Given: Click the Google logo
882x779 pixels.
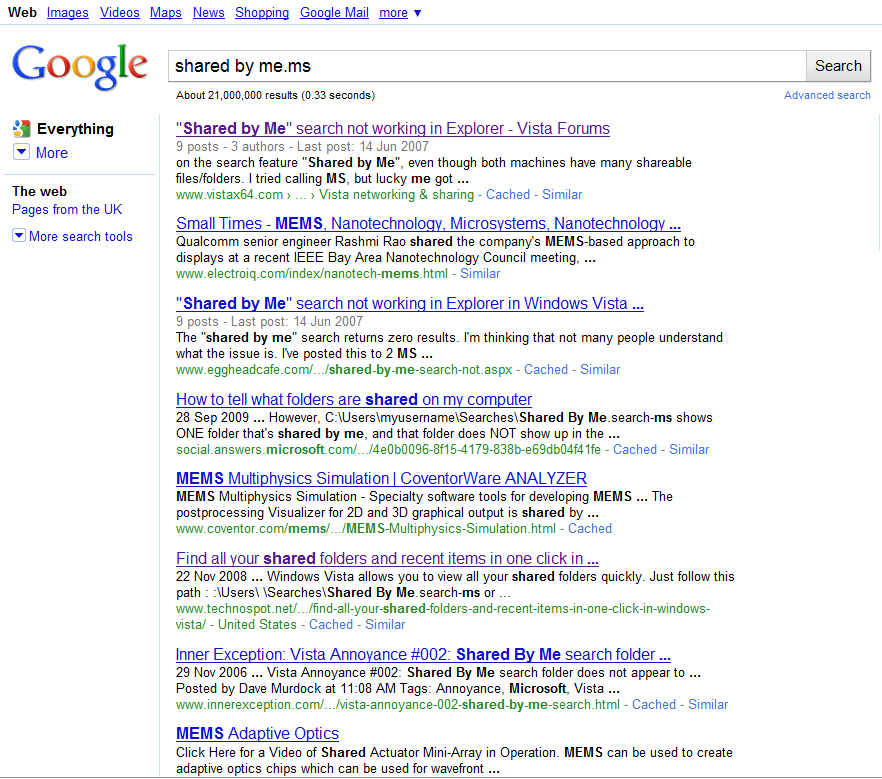Looking at the screenshot, I should tap(80, 67).
